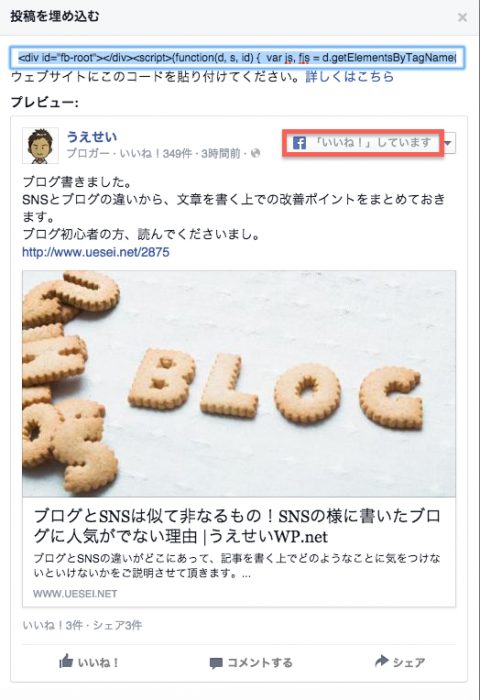Click the BLOG cookie letters image

(x=239, y=383)
